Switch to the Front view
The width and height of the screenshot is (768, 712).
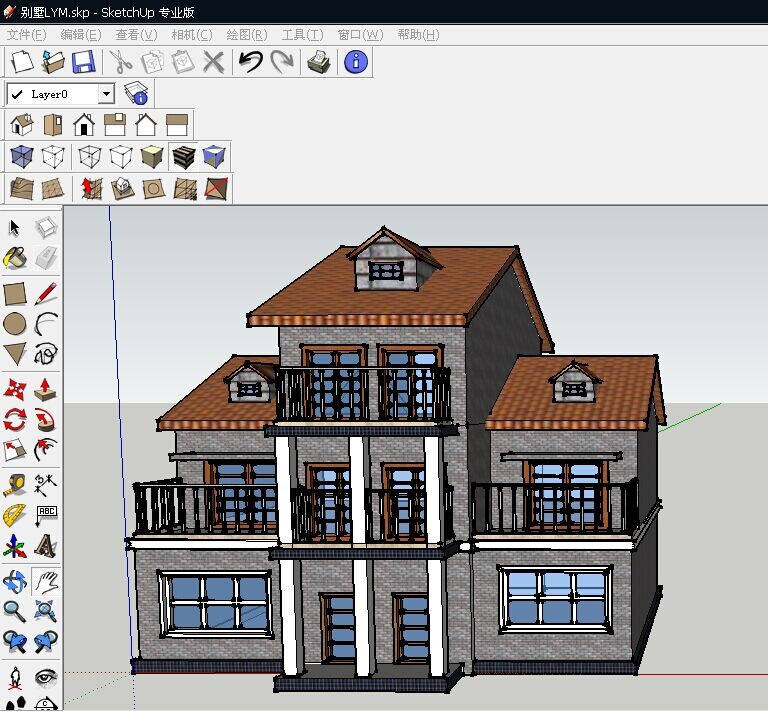point(84,125)
